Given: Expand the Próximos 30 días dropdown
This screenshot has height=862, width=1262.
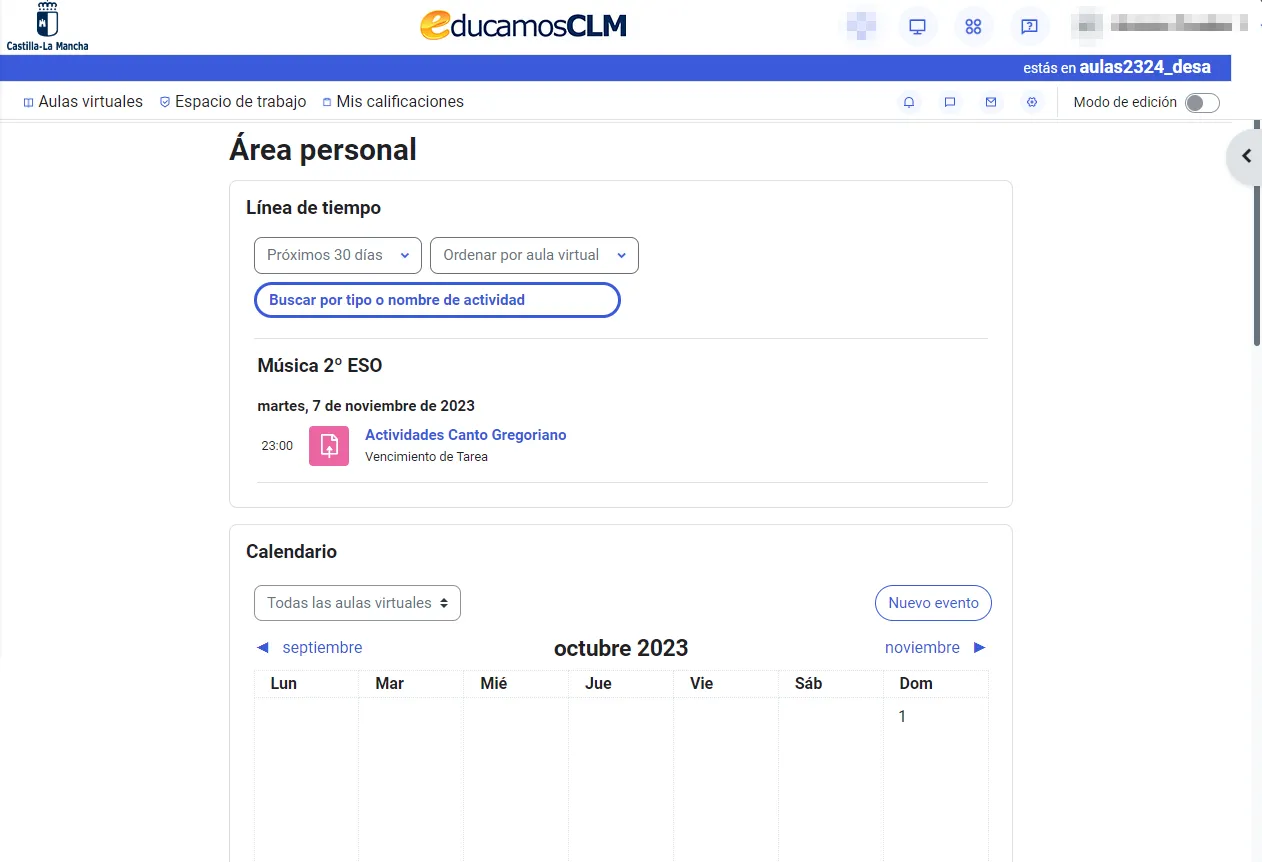Looking at the screenshot, I should (338, 255).
